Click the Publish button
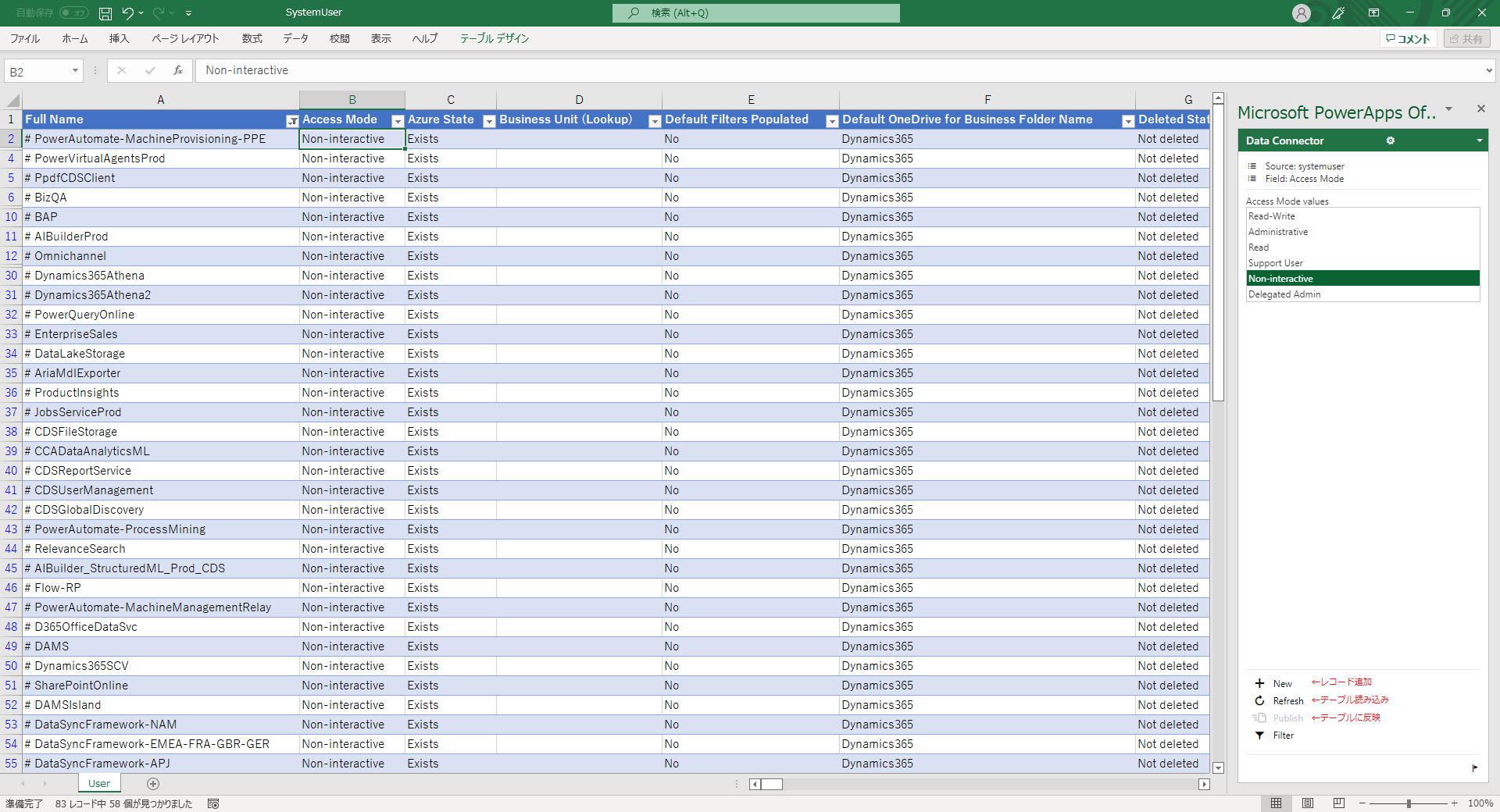The width and height of the screenshot is (1500, 812). pos(1278,718)
